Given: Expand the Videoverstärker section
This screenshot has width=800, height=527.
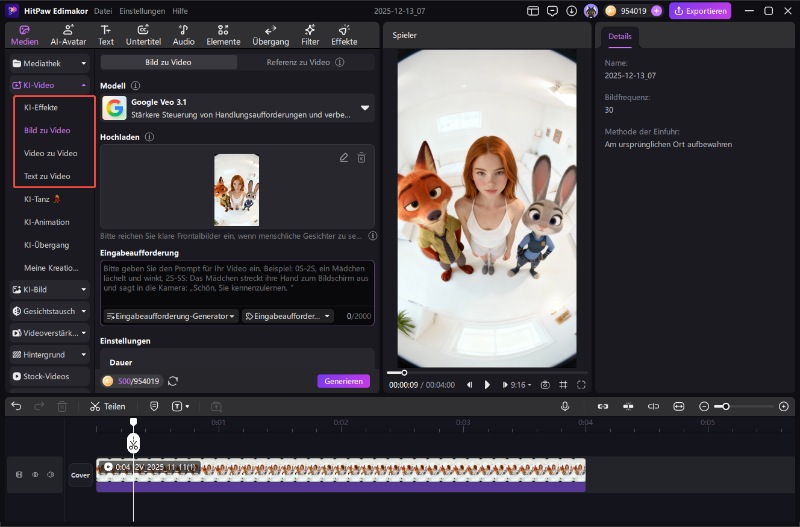Looking at the screenshot, I should coord(50,333).
